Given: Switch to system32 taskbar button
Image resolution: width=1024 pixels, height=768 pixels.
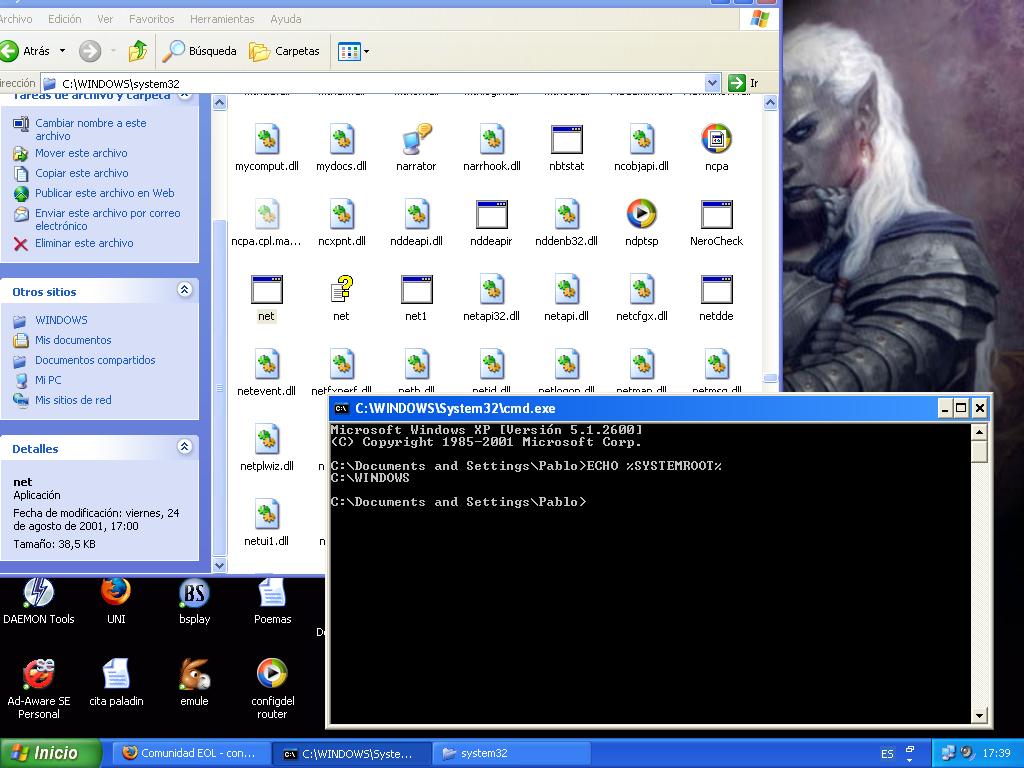Looking at the screenshot, I should tap(511, 753).
